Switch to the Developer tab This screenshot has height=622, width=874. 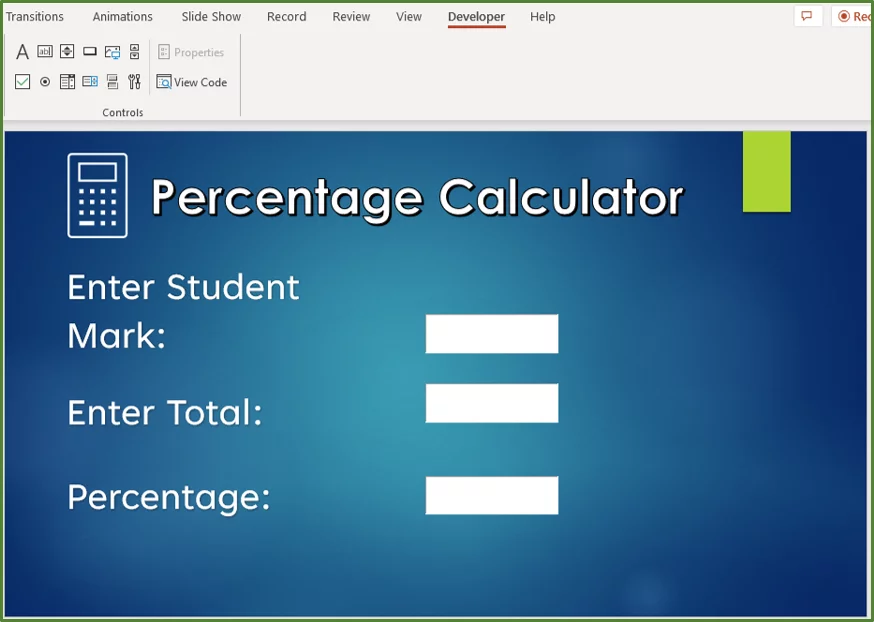coord(476,17)
